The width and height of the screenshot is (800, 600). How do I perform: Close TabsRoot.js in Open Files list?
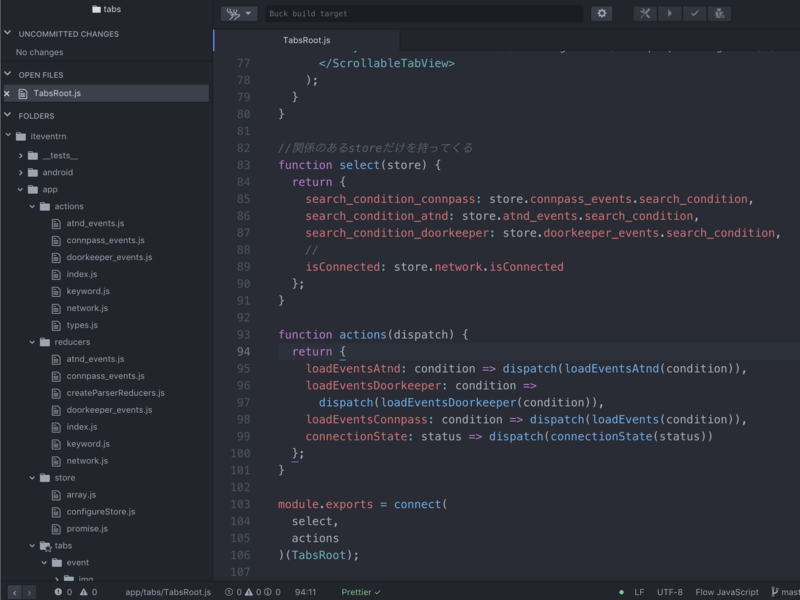pos(7,93)
